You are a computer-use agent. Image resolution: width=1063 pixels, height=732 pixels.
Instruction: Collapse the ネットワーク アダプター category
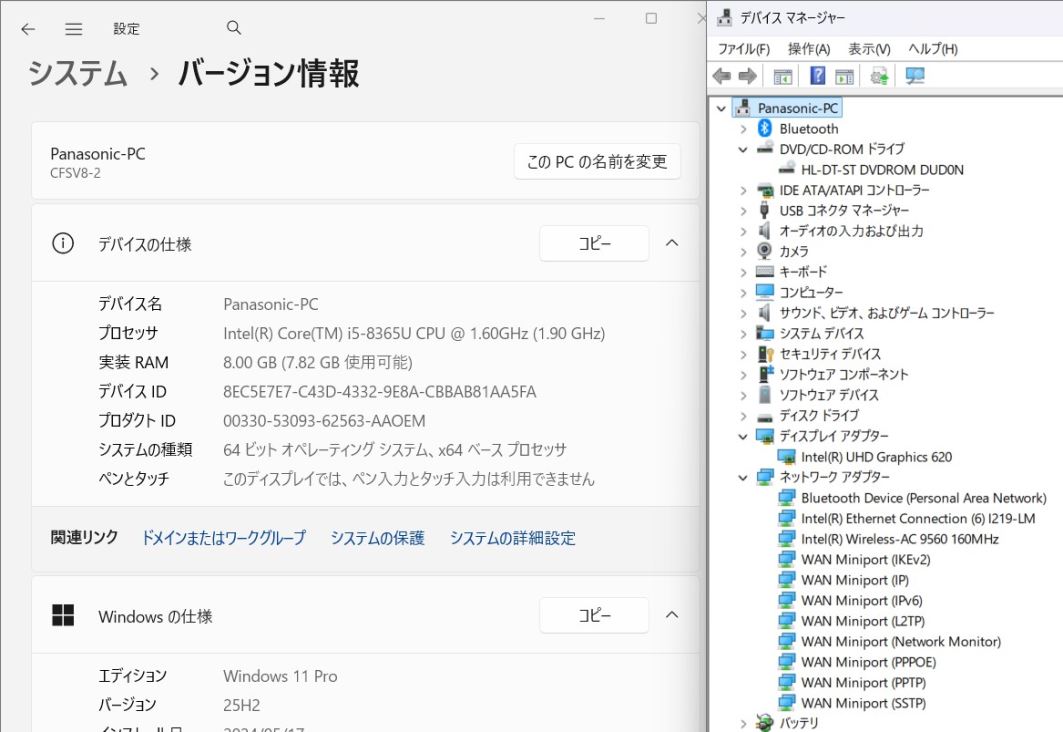743,478
